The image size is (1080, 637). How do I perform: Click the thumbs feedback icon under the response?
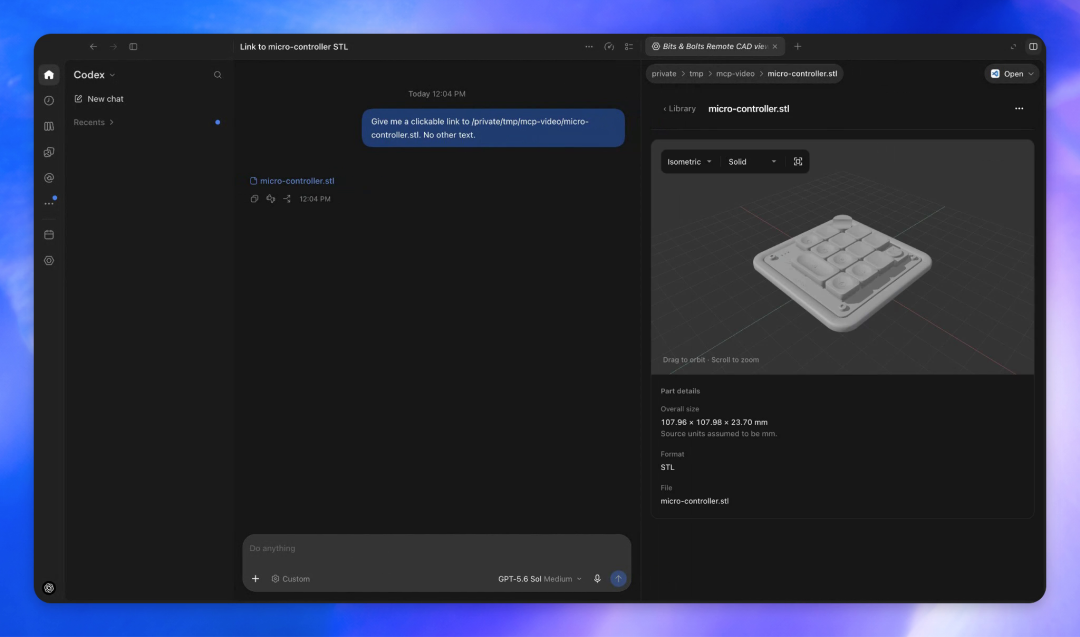[x=271, y=199]
